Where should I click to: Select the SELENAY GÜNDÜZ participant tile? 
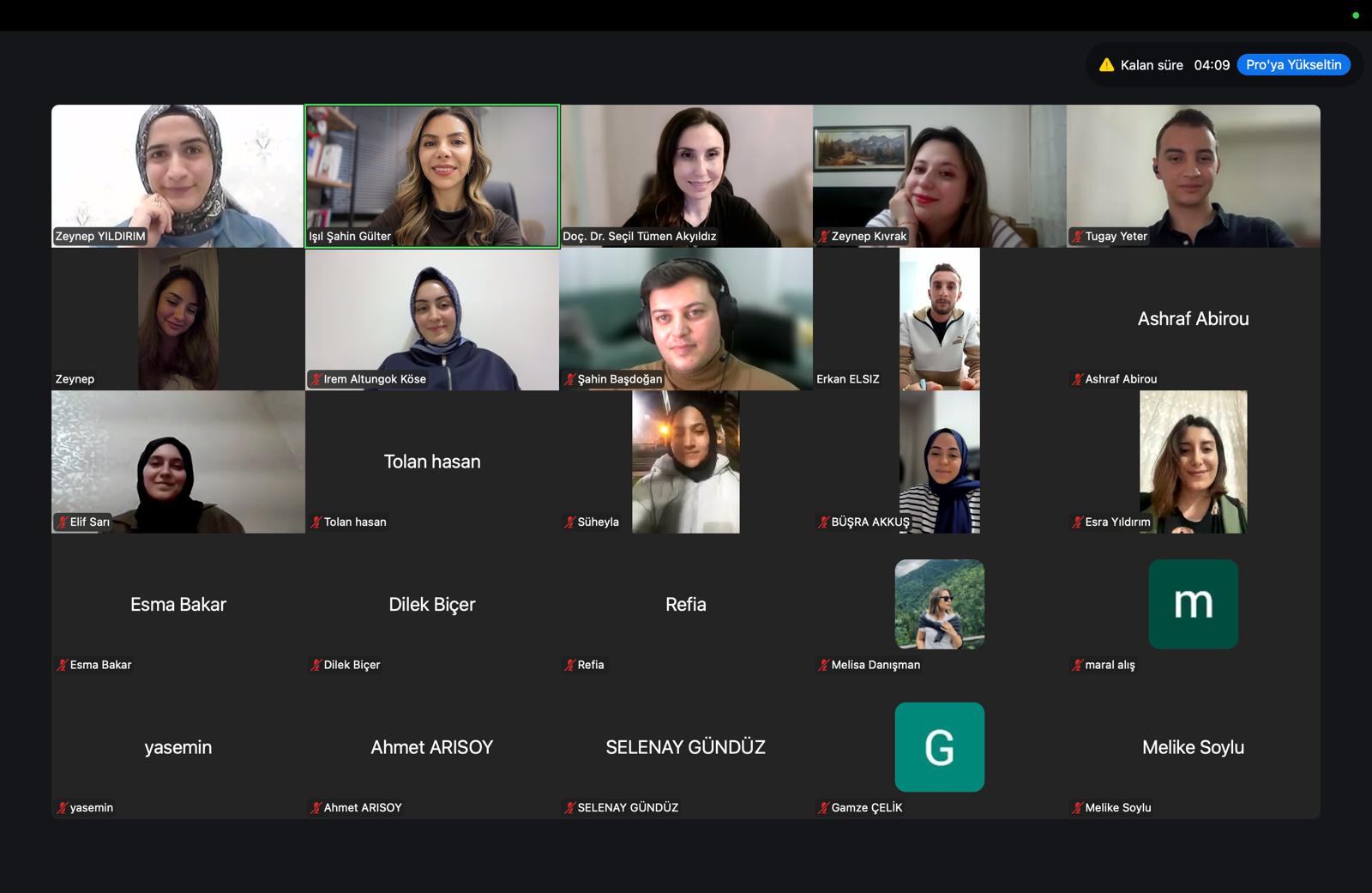pyautogui.click(x=686, y=747)
